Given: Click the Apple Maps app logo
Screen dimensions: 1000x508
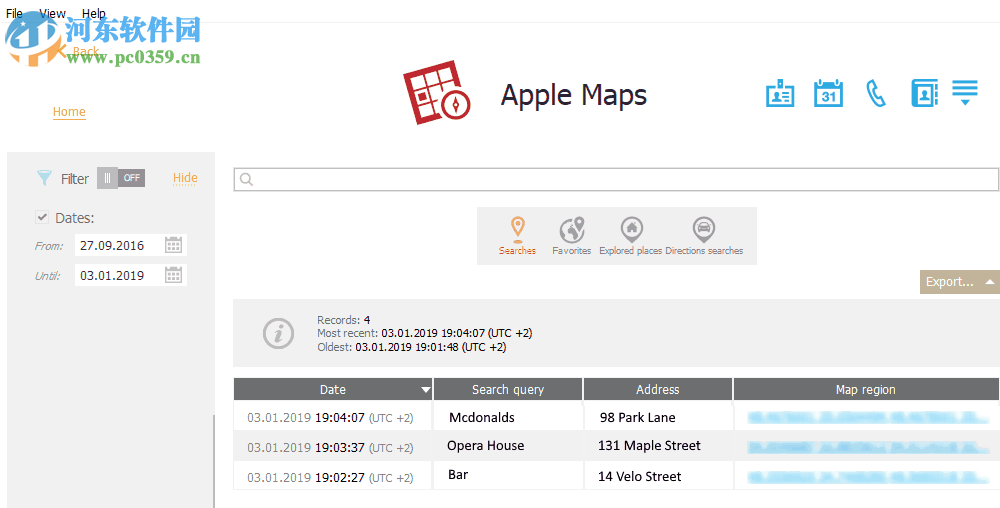Looking at the screenshot, I should pyautogui.click(x=437, y=93).
